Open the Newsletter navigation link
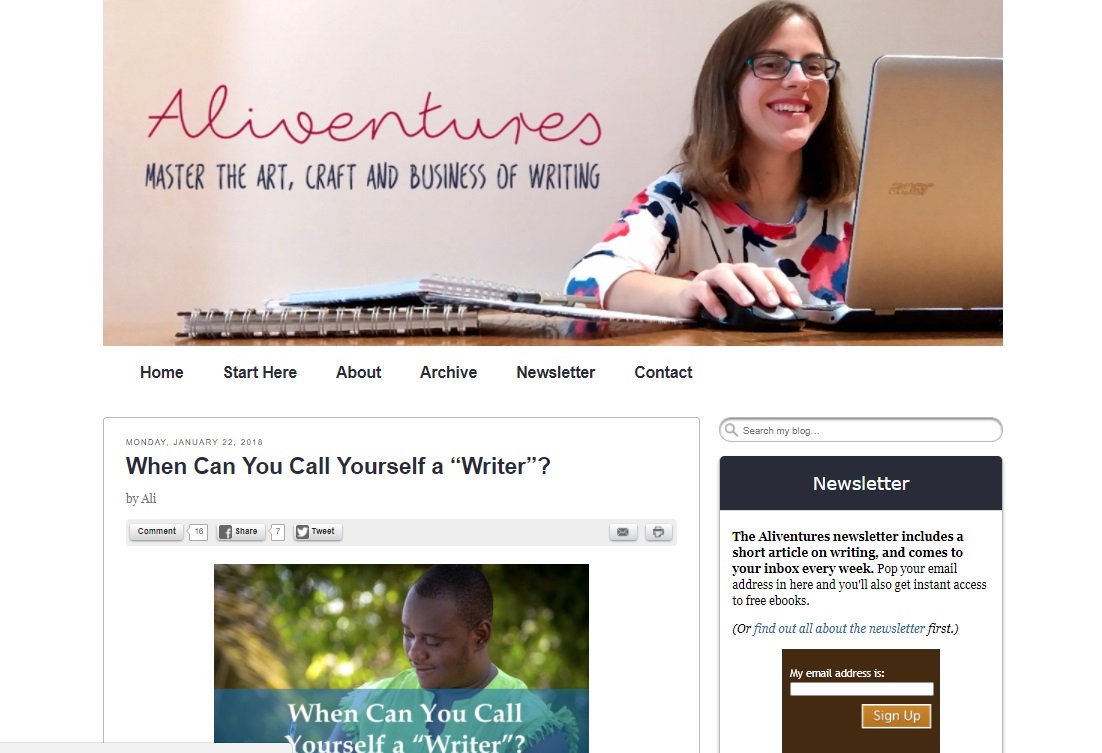 click(556, 373)
